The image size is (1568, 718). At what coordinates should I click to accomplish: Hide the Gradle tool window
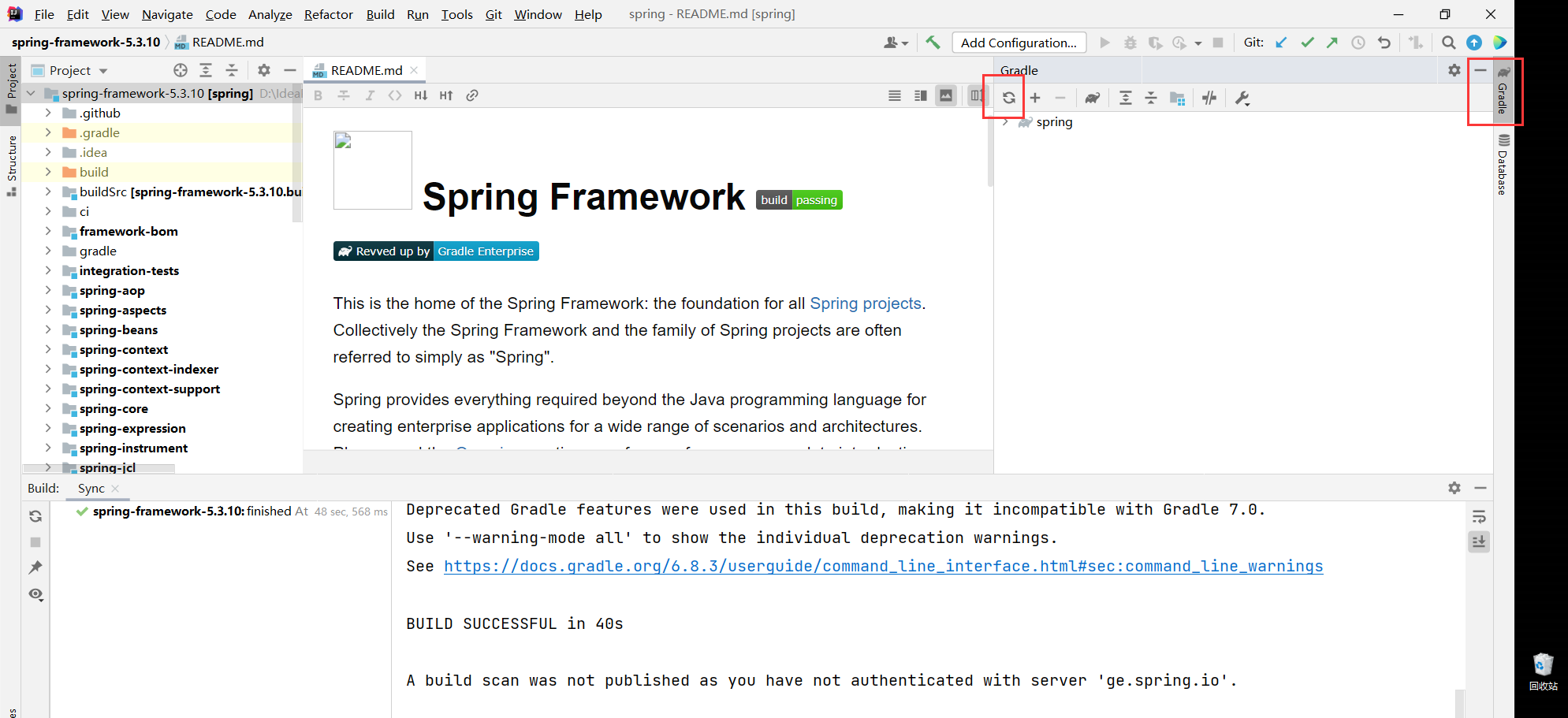point(1480,70)
